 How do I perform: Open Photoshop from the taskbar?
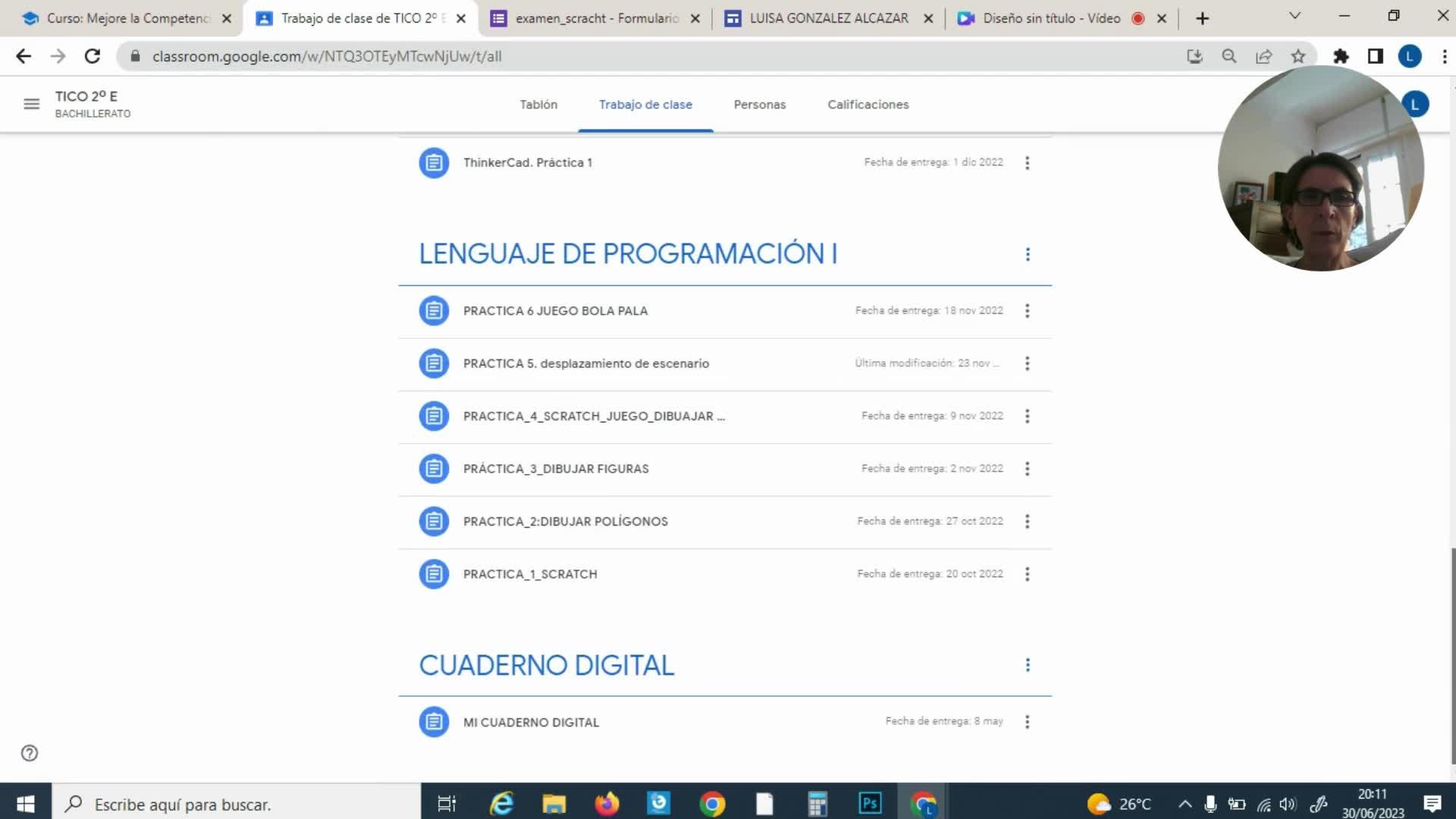coord(870,803)
